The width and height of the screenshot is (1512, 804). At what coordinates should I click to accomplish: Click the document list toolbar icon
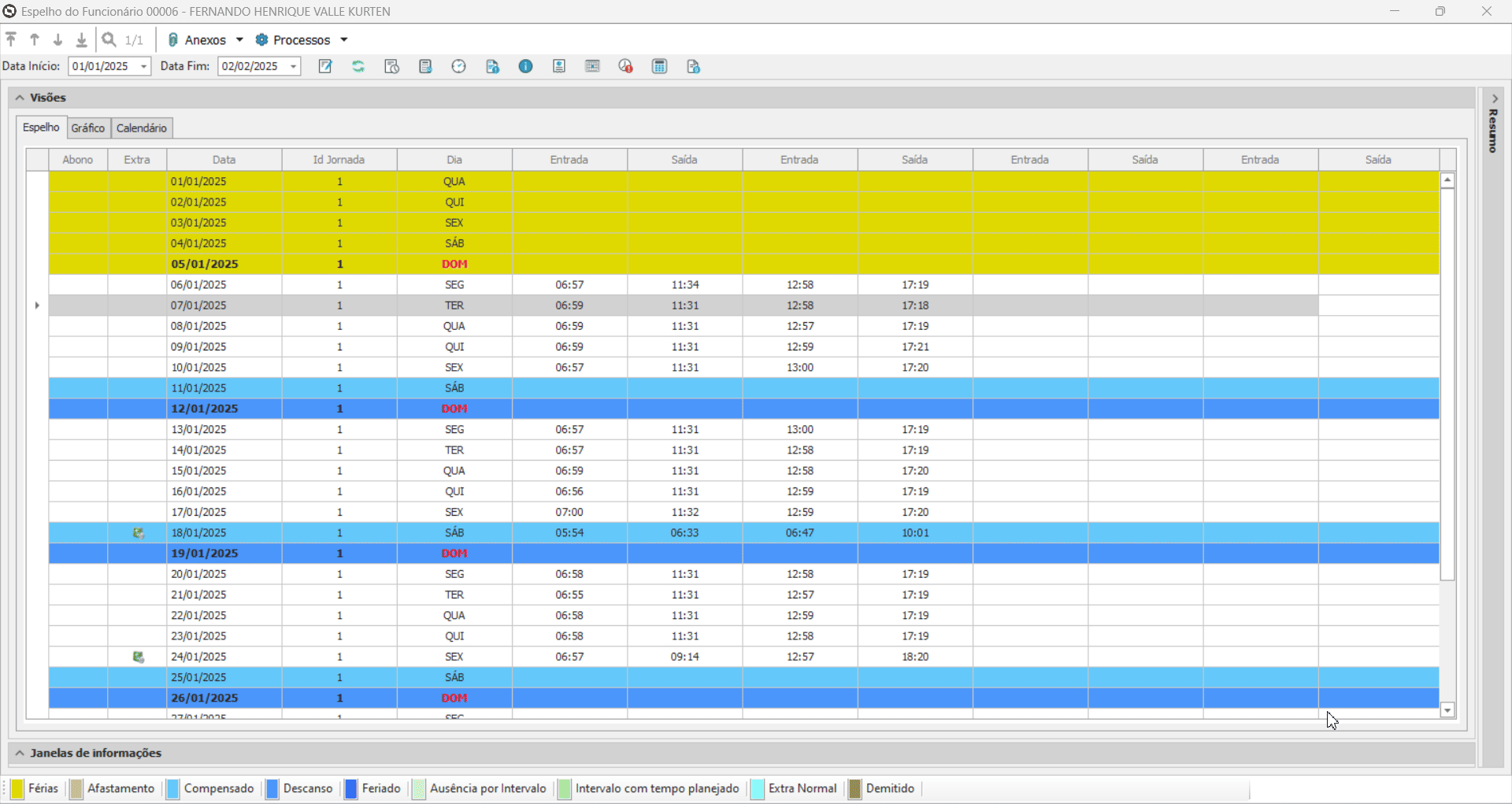pos(425,66)
